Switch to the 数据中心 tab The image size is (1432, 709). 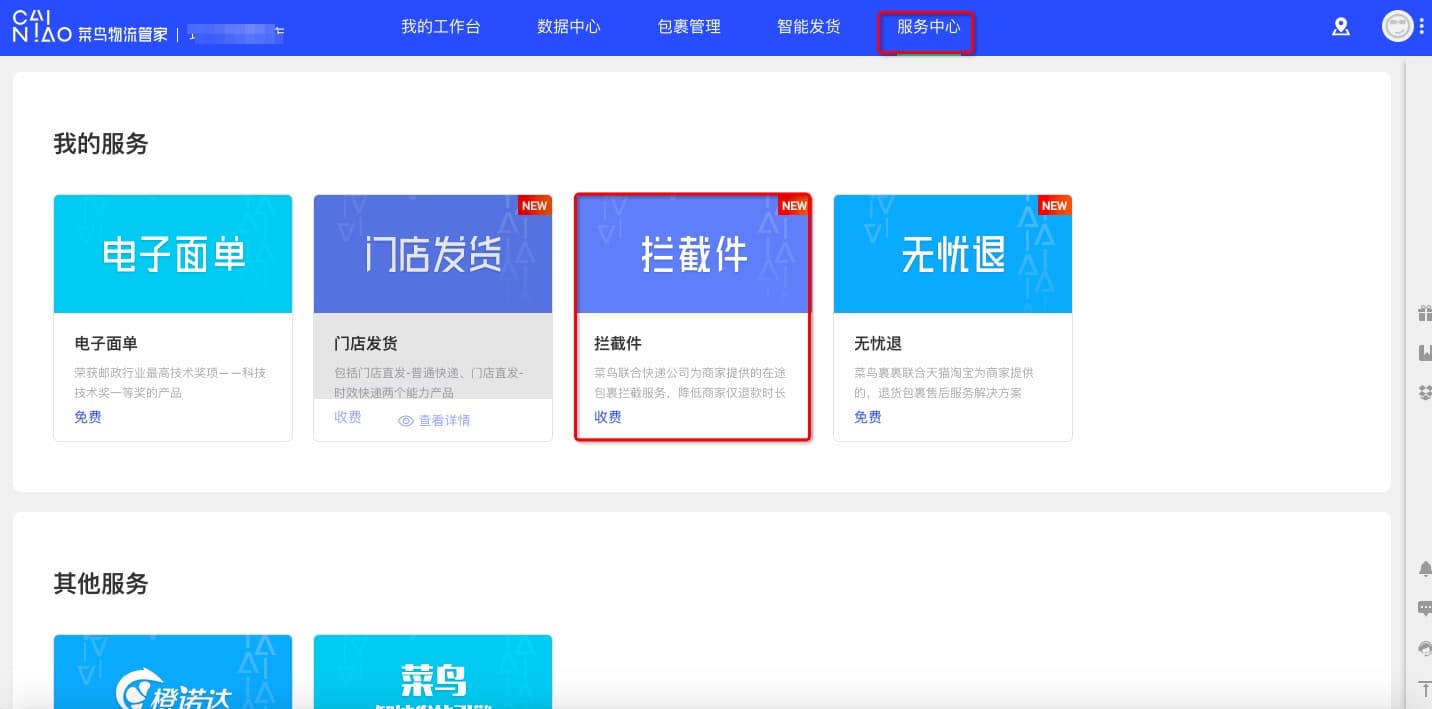tap(568, 27)
